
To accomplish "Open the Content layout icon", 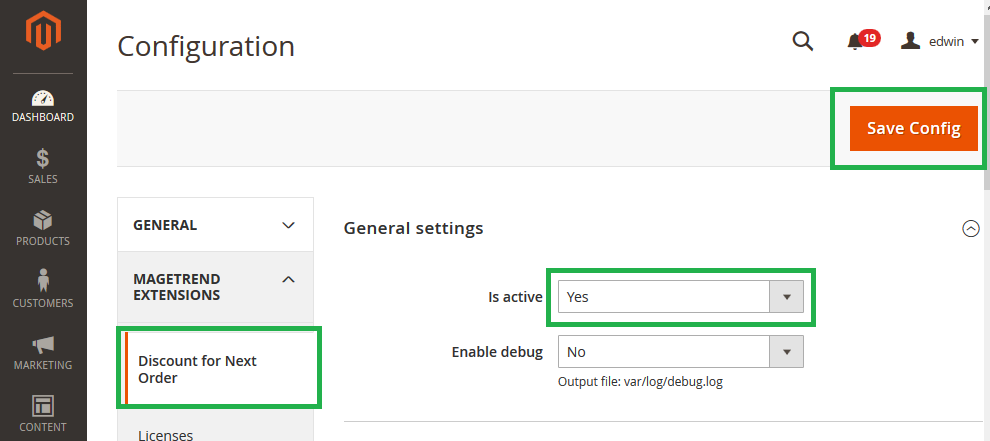I will tap(43, 406).
